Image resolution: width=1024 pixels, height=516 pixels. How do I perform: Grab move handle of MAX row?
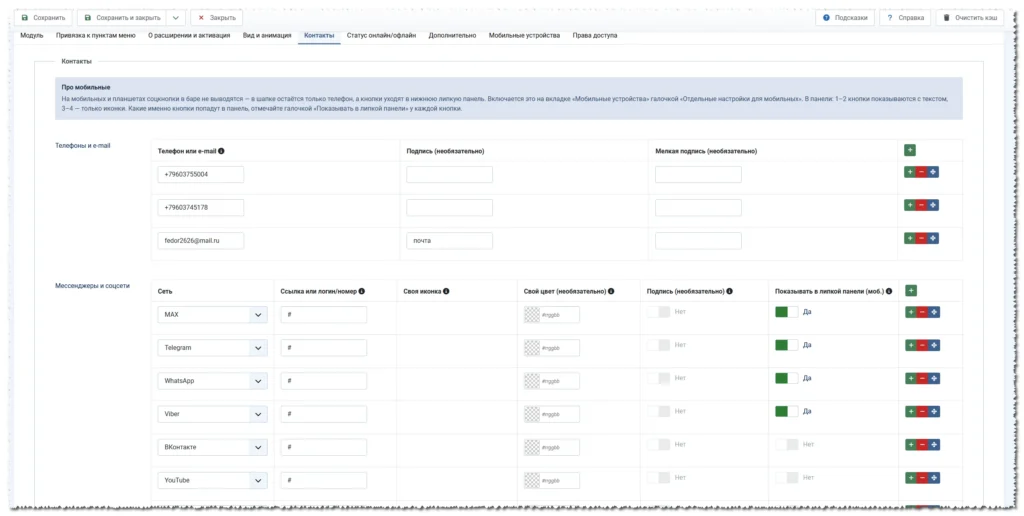935,312
